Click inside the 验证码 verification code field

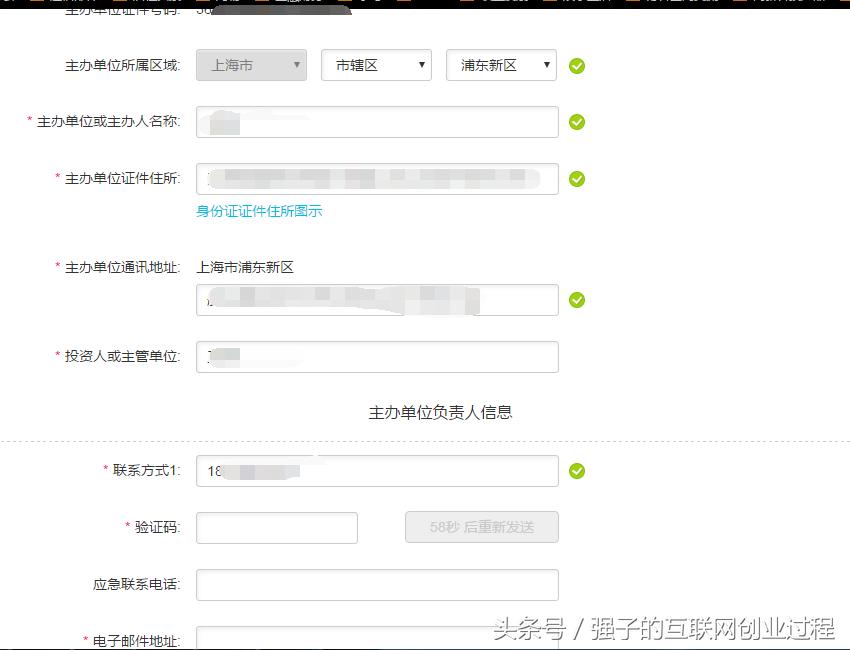click(276, 527)
